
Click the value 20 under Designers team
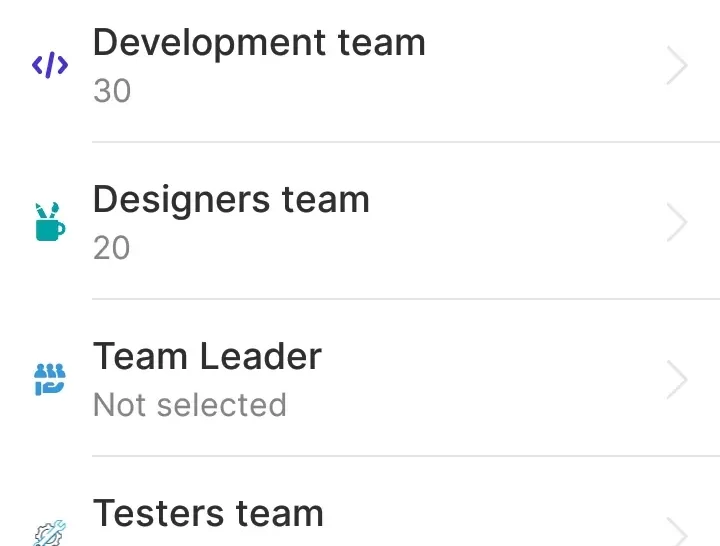[x=112, y=248]
